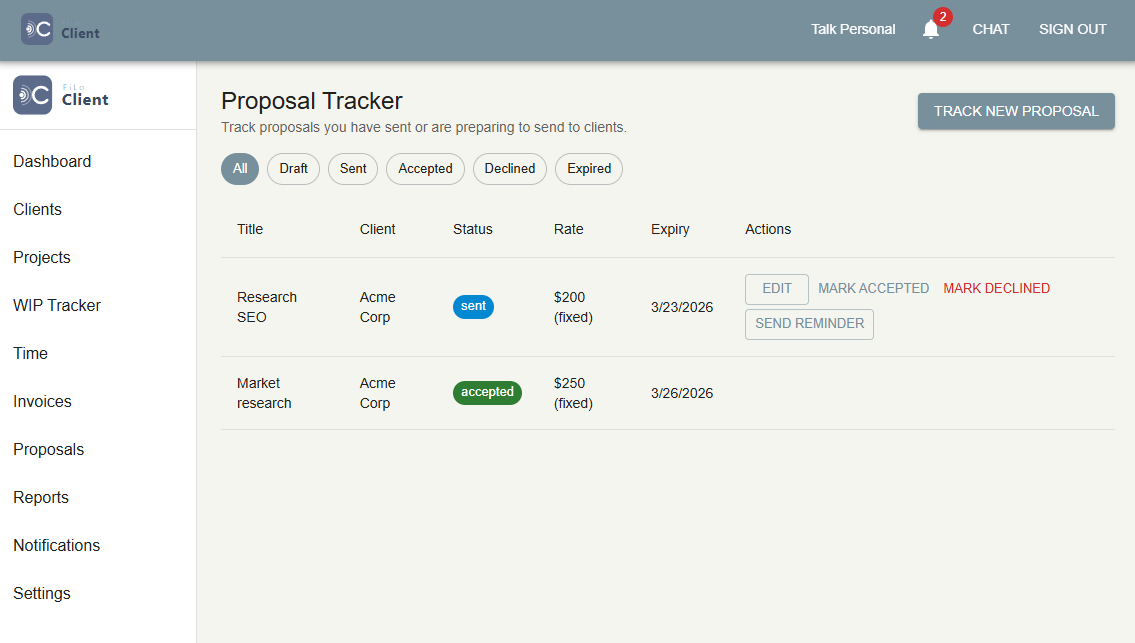1135x643 pixels.
Task: Filter proposals by Sent status
Action: [352, 168]
